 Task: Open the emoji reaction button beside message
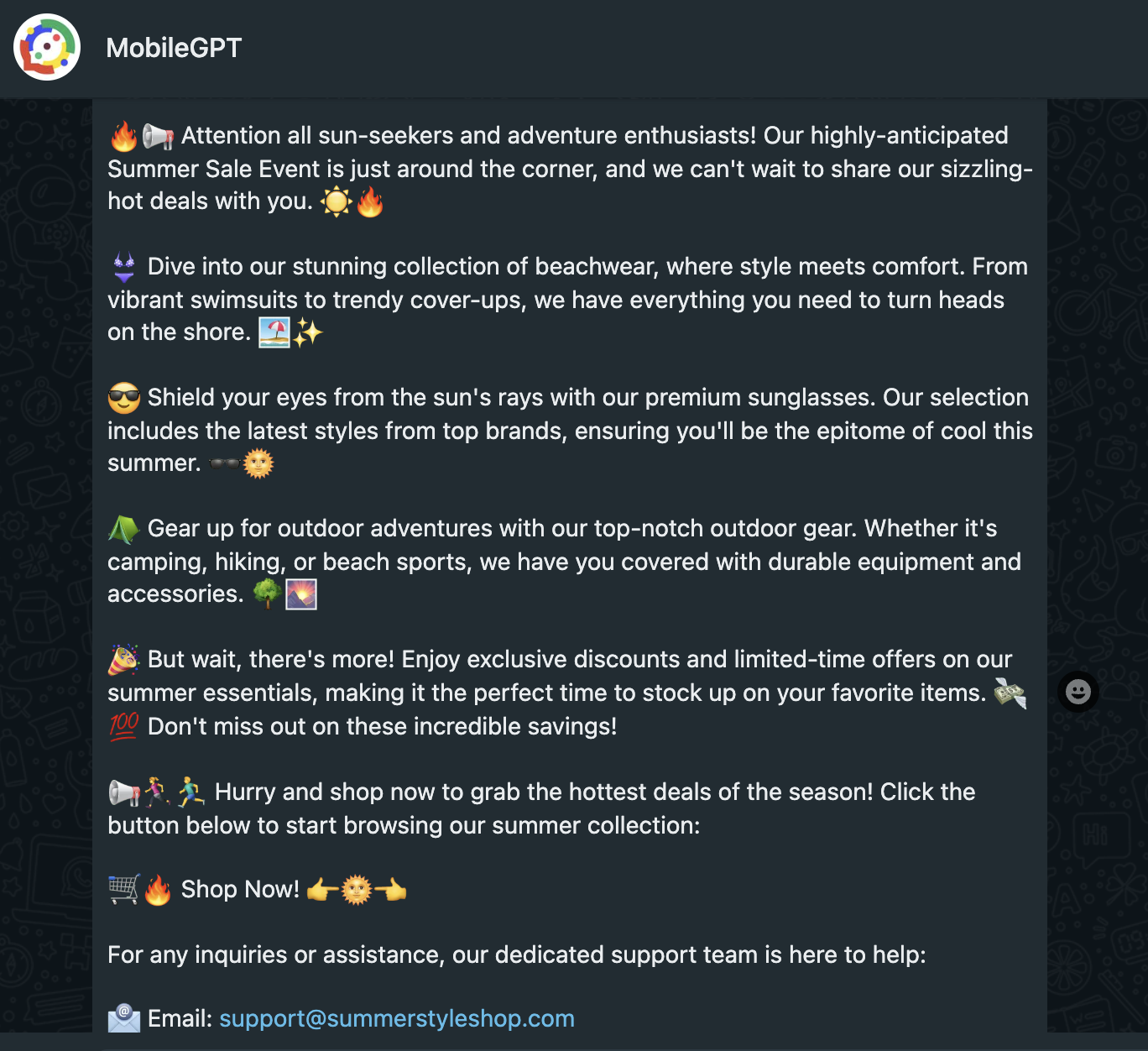point(1078,692)
